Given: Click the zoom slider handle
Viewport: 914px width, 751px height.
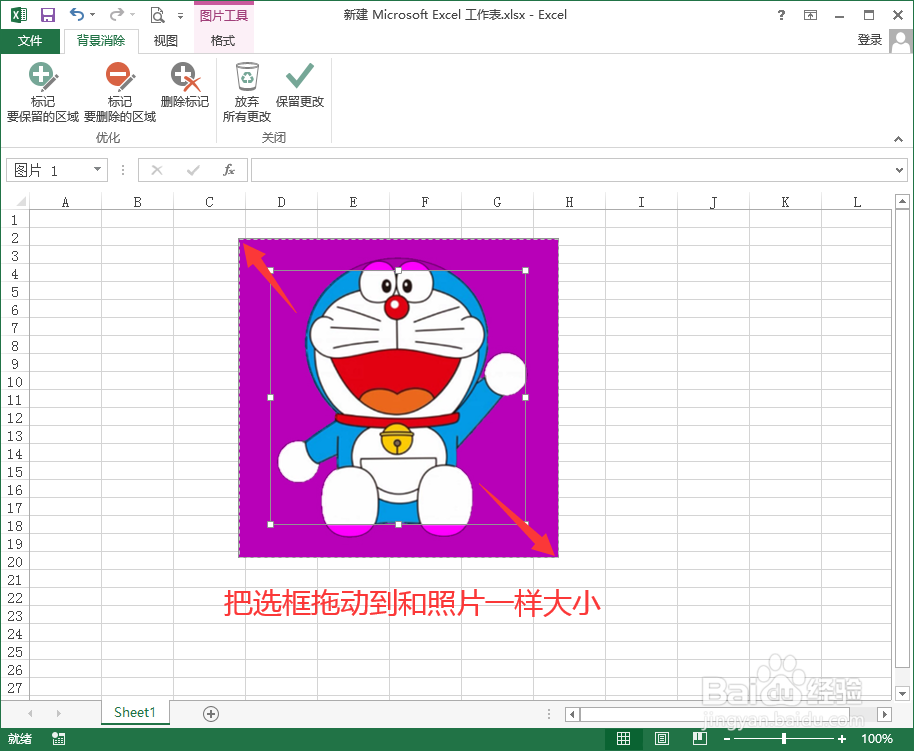Looking at the screenshot, I should coord(784,739).
